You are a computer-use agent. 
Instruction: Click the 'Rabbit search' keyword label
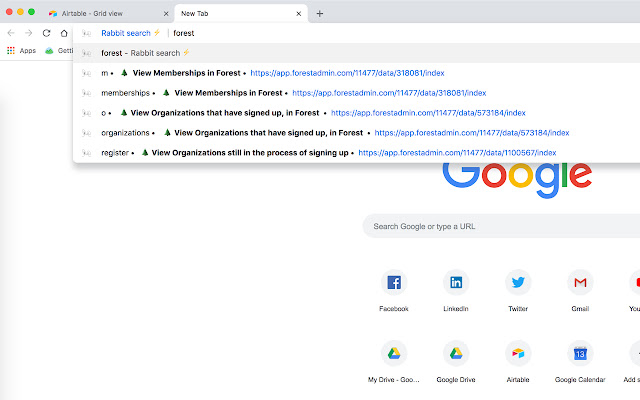click(126, 33)
